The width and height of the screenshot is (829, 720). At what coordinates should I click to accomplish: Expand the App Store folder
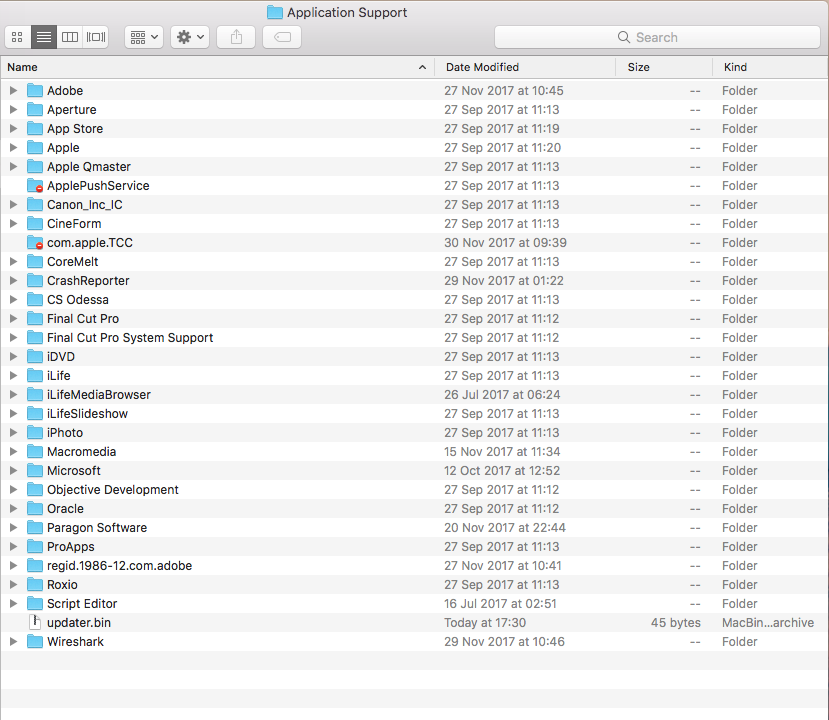(13, 128)
